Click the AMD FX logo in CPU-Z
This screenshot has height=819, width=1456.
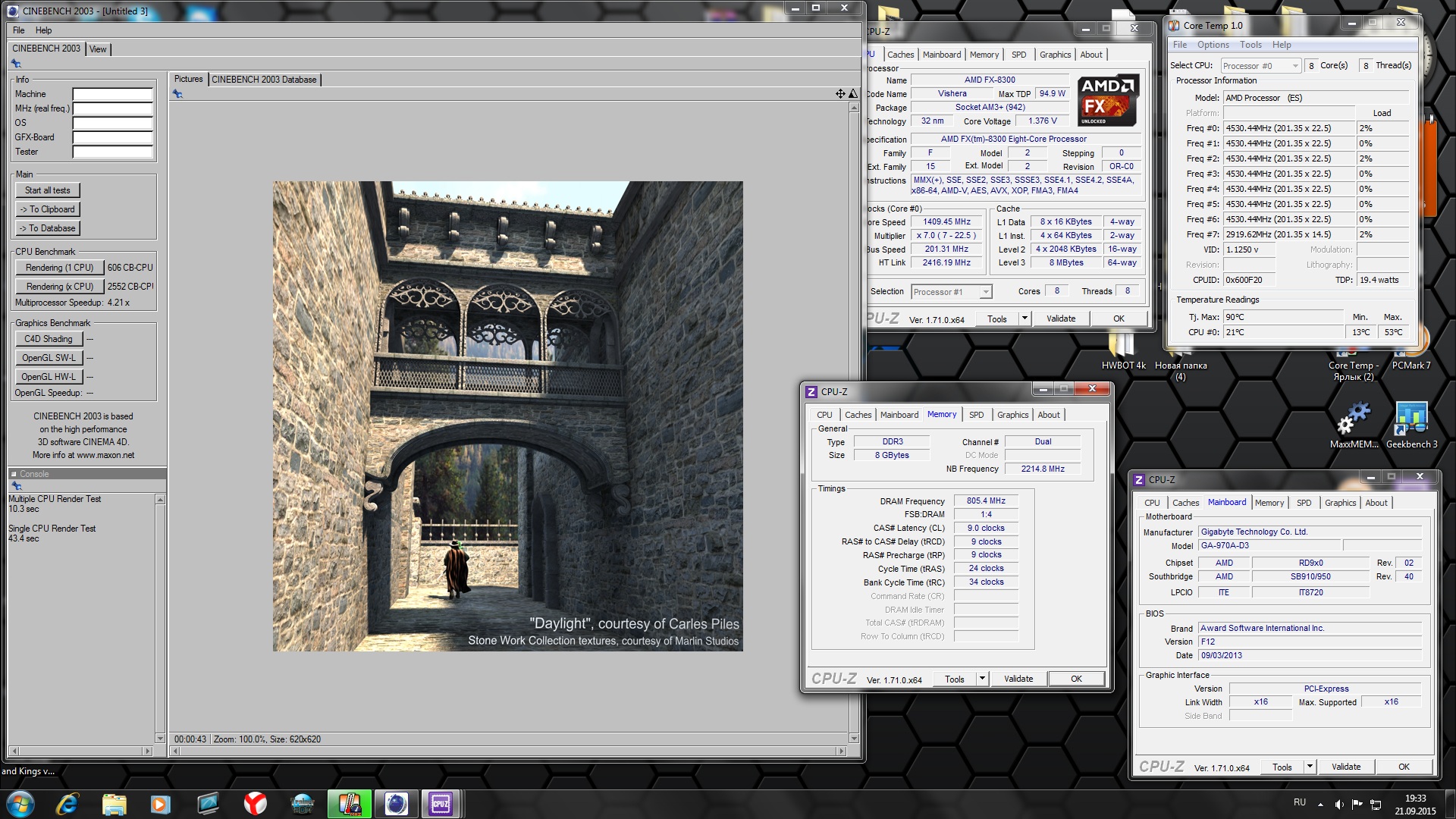pyautogui.click(x=1108, y=100)
